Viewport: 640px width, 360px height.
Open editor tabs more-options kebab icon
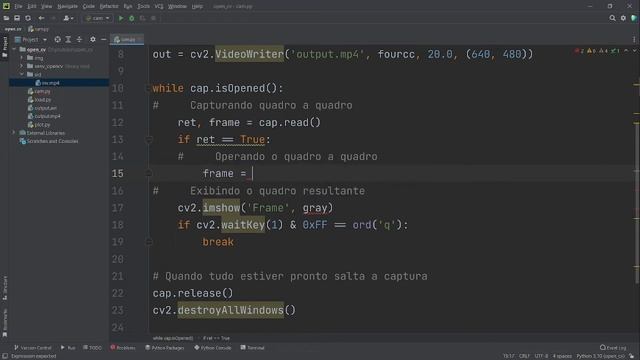pos(634,39)
